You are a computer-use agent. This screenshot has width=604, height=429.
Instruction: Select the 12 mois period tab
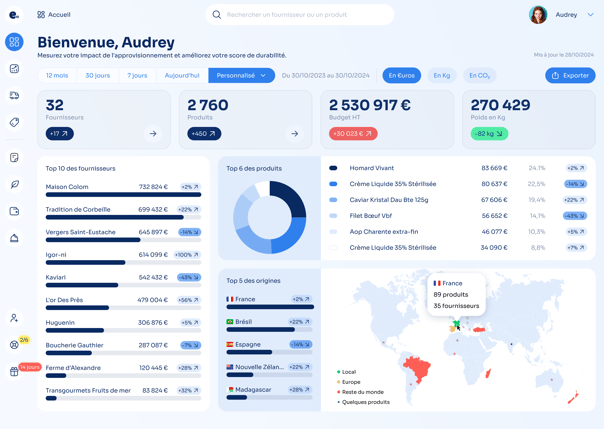coord(57,75)
